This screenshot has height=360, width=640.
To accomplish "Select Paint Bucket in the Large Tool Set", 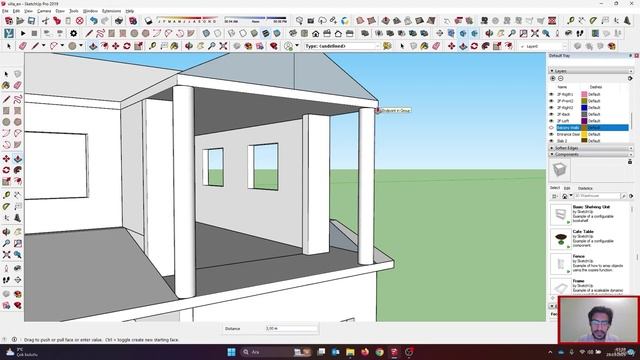I will pyautogui.click(x=6, y=85).
